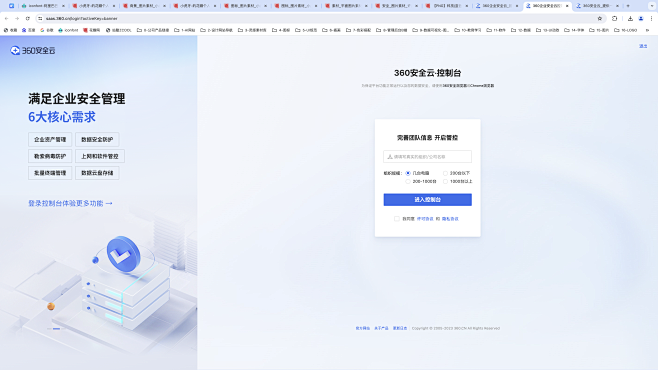Click the 退出 link at top right
658x370 pixels.
click(643, 46)
